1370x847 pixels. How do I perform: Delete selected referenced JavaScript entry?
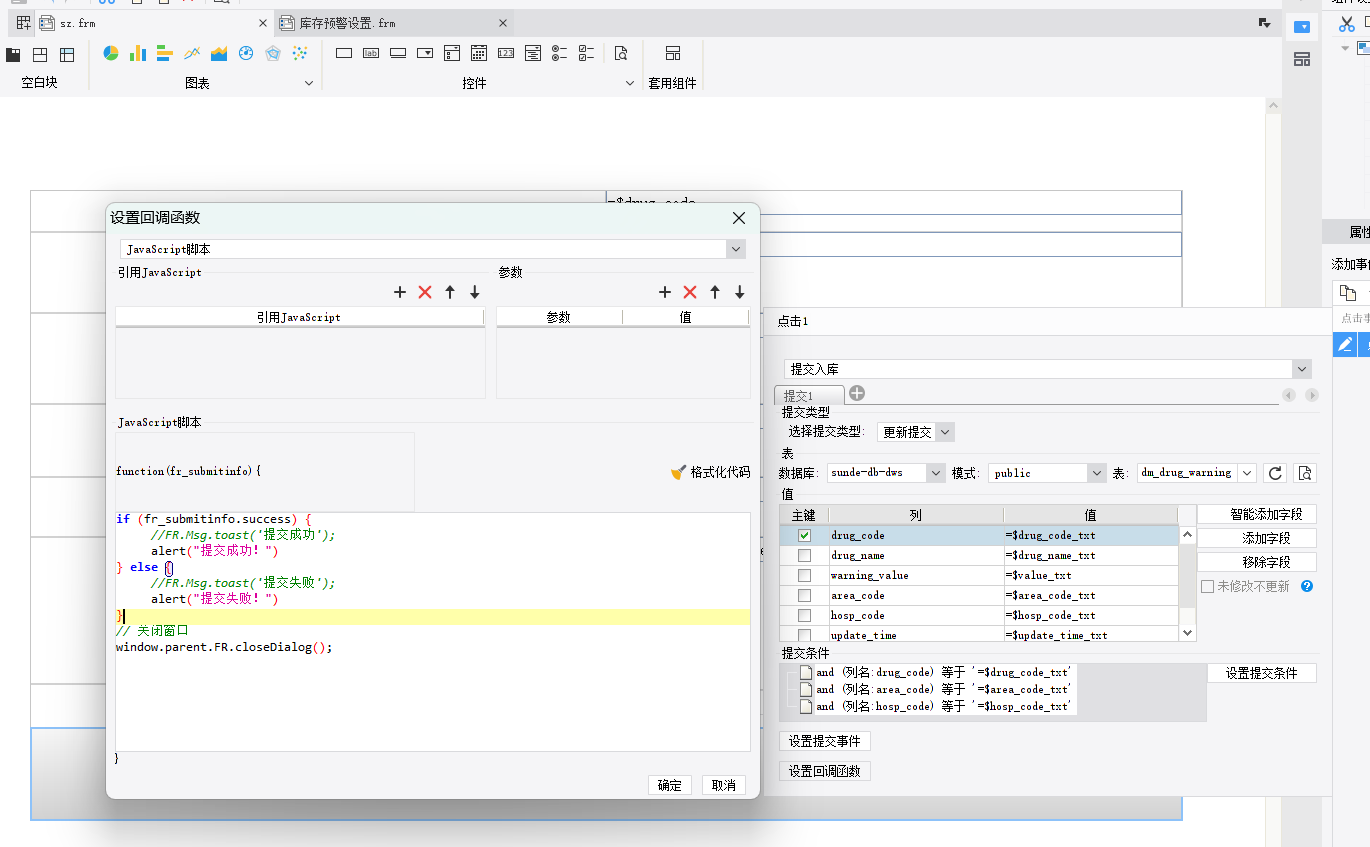click(425, 292)
